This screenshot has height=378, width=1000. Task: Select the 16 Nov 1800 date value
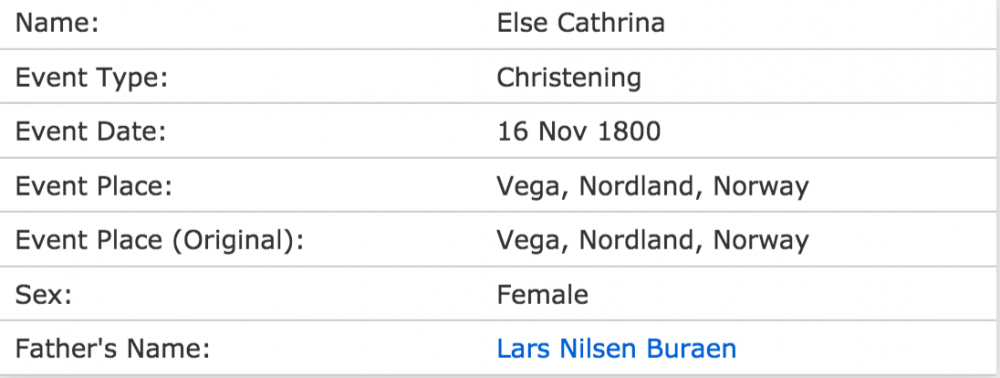[578, 132]
